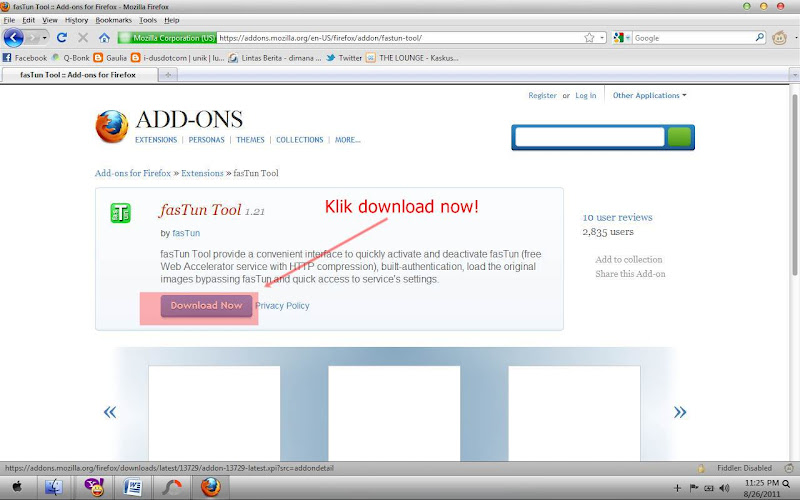Open the History menu
Image resolution: width=800 pixels, height=500 pixels.
[x=77, y=20]
